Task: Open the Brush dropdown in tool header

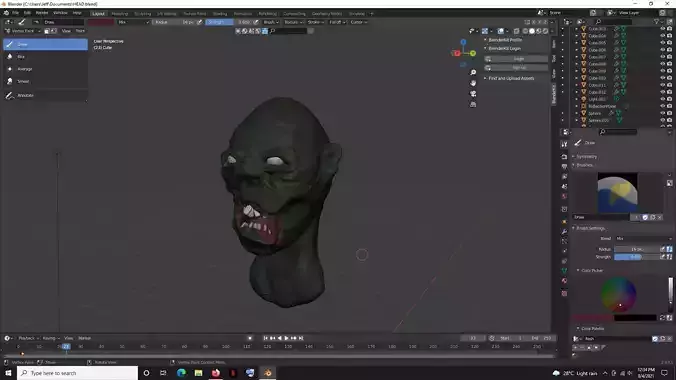Action: coord(271,22)
